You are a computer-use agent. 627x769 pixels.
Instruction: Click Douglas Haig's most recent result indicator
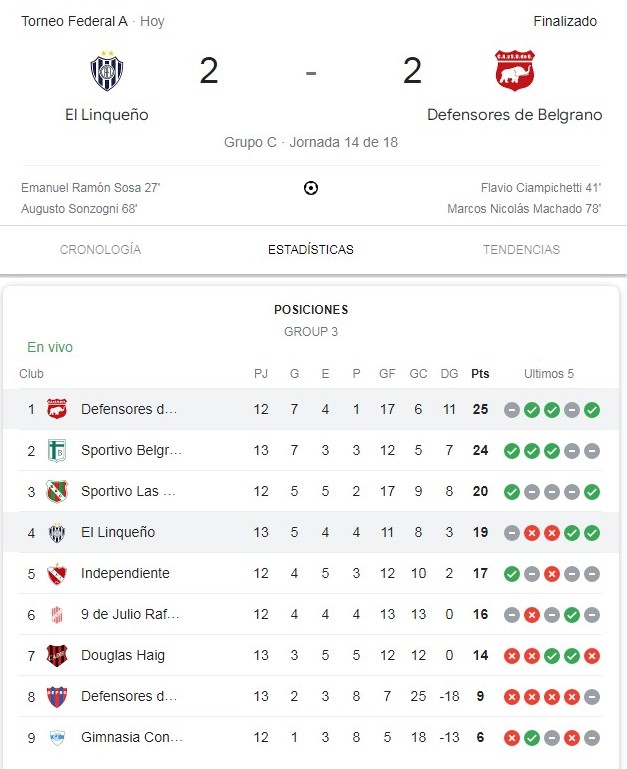click(592, 655)
